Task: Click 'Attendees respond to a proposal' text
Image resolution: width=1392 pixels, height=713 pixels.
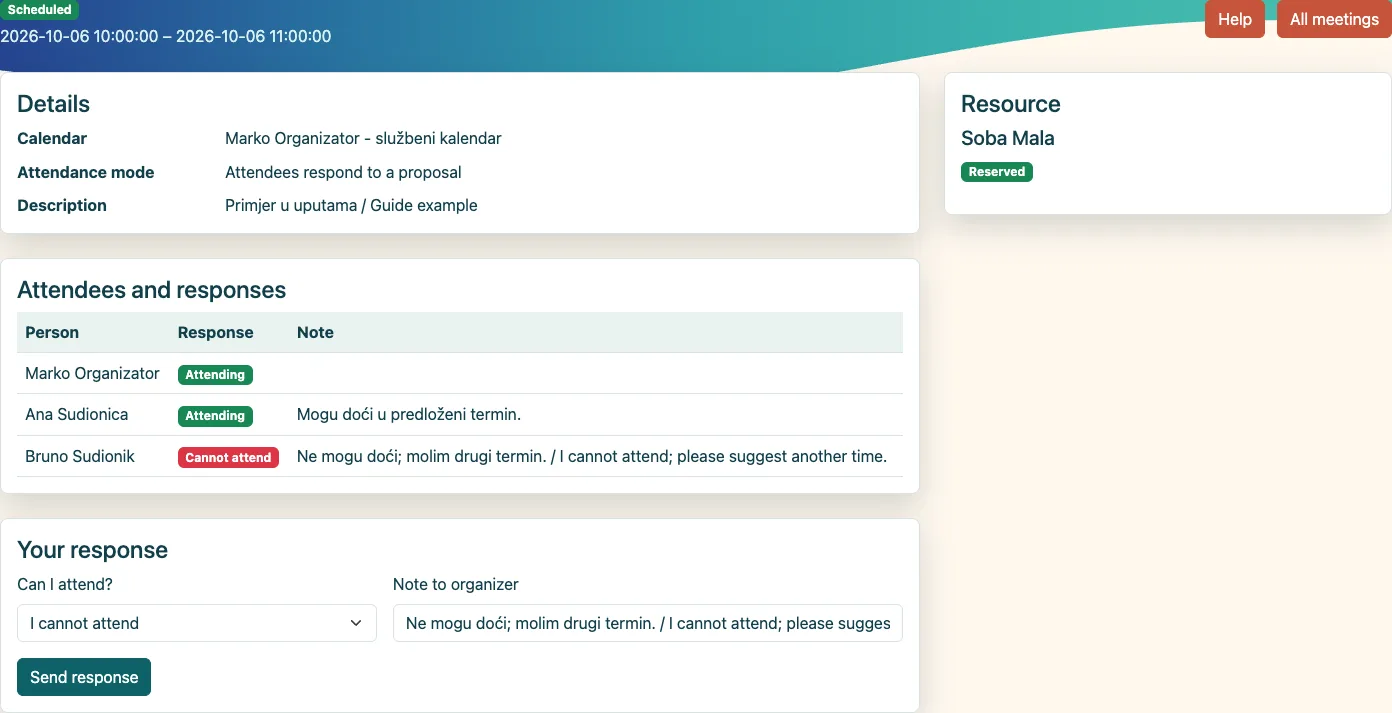Action: [343, 172]
